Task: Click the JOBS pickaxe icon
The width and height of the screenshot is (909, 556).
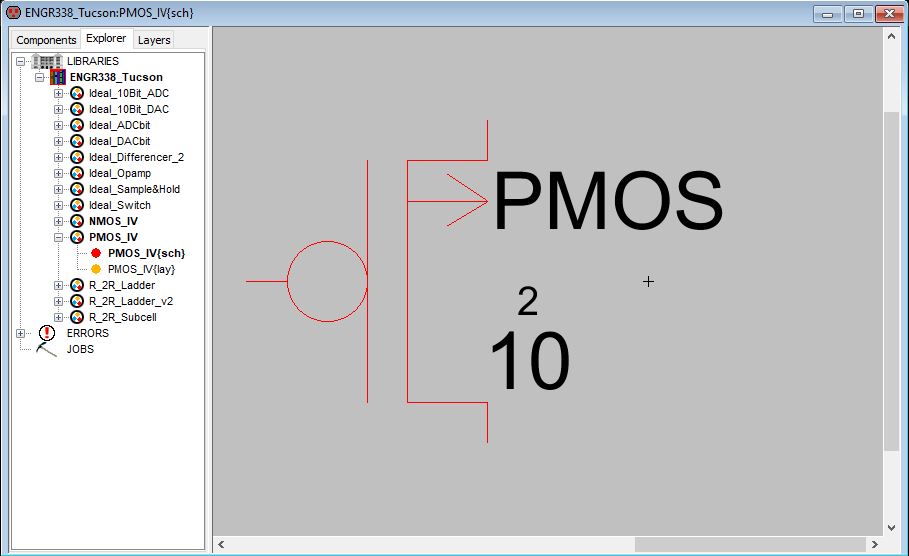Action: (47, 349)
